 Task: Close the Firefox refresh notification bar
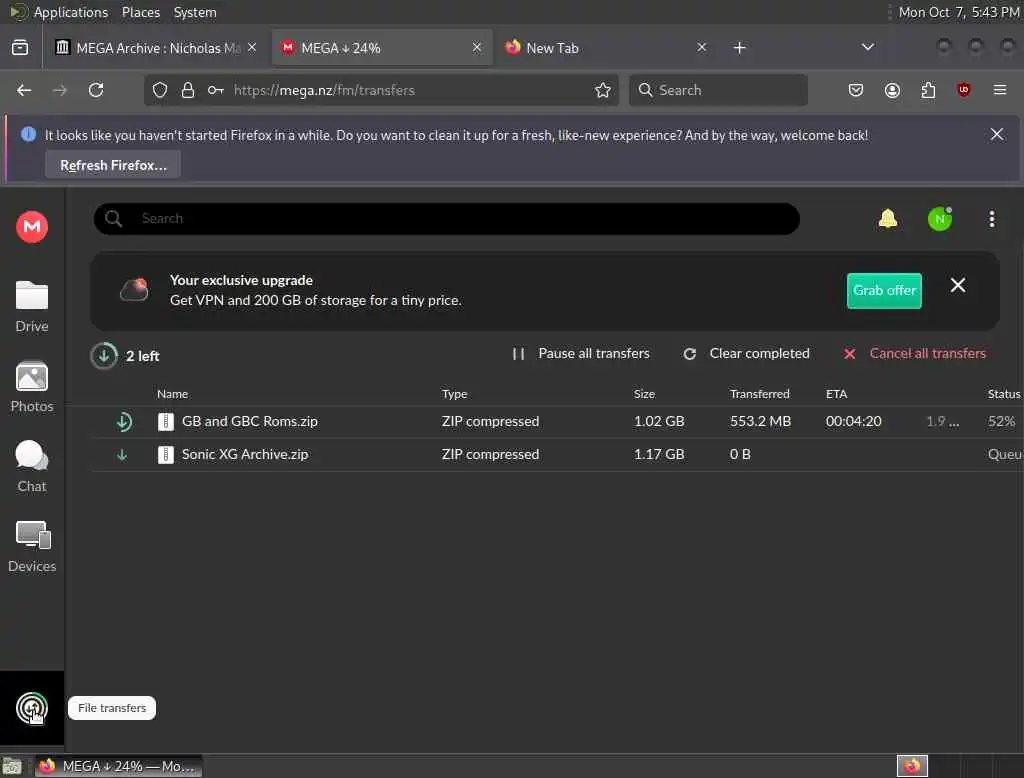point(997,135)
